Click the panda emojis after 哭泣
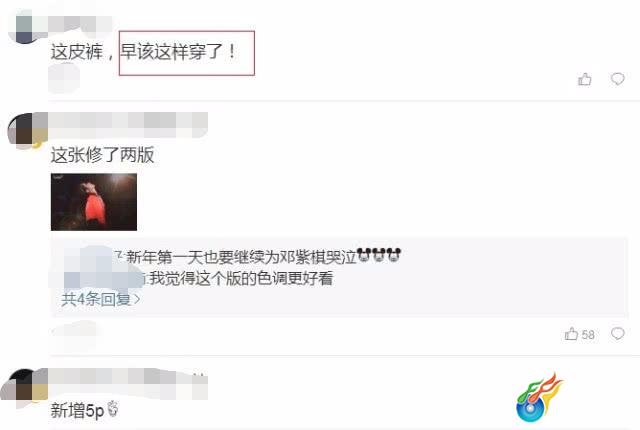640x430 pixels. pos(379,255)
